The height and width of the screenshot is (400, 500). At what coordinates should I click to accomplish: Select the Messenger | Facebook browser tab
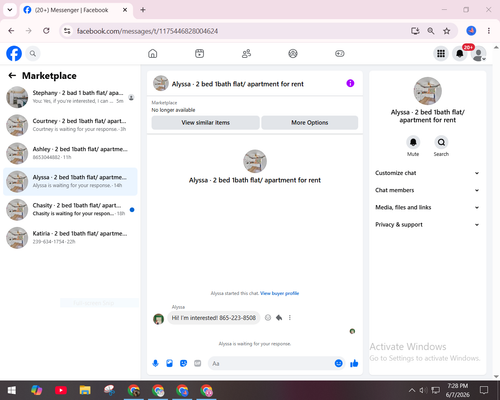[x=76, y=10]
